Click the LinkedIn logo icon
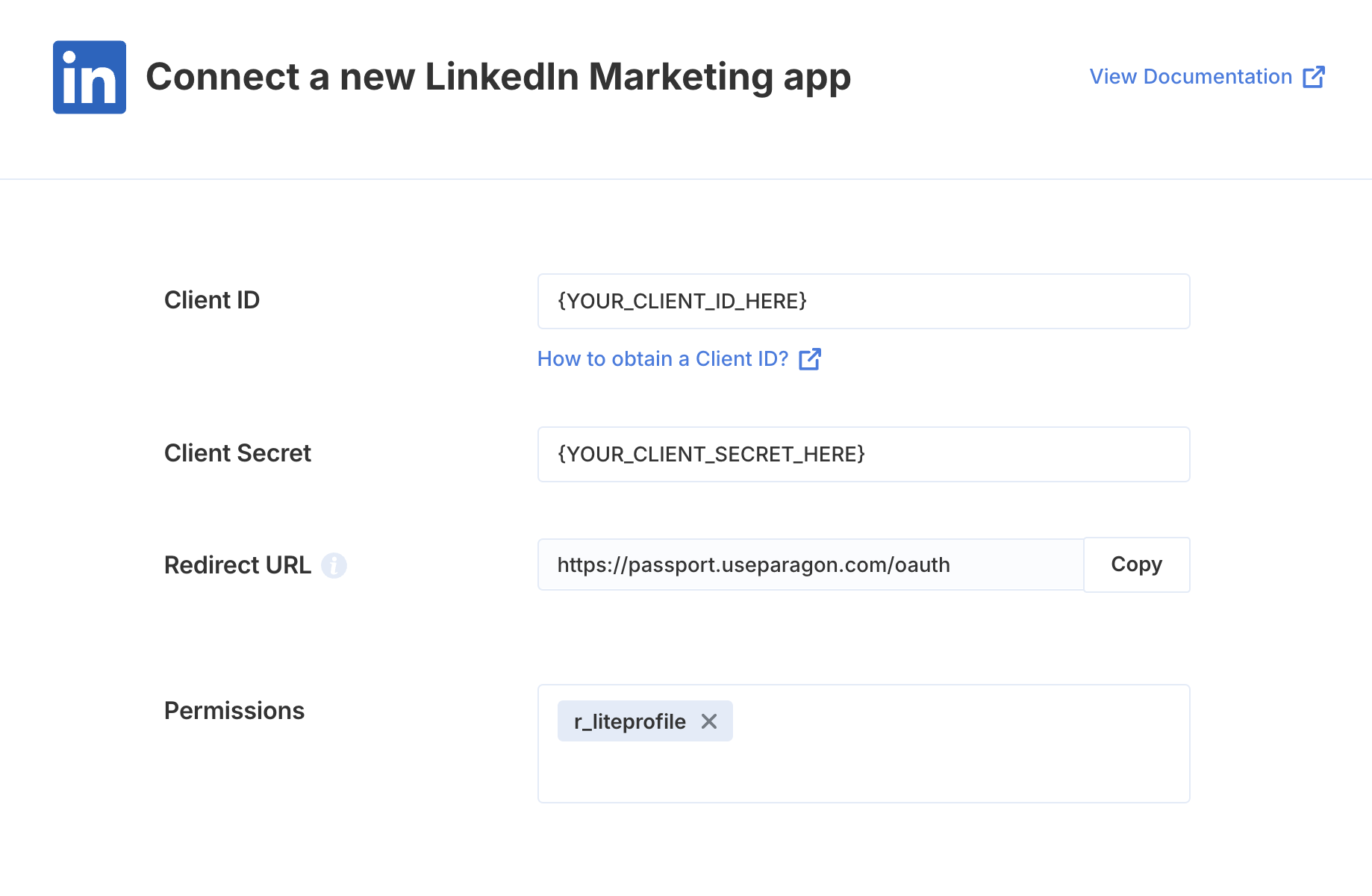 (x=90, y=77)
